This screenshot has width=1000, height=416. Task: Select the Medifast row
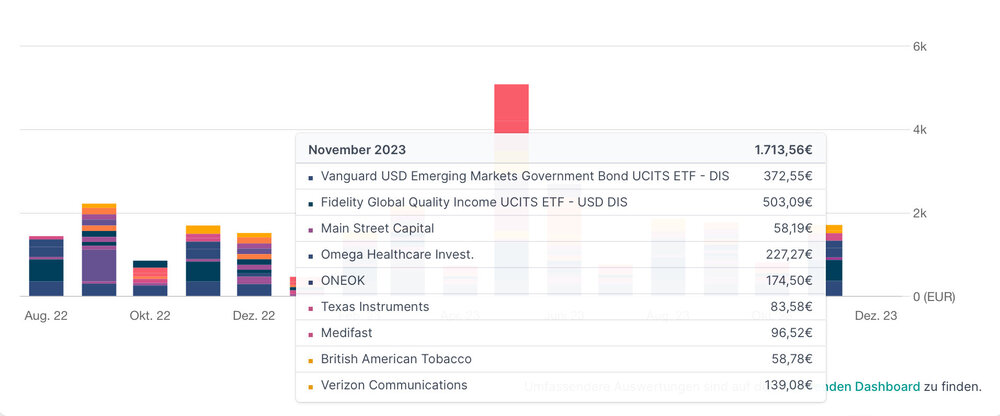[x=347, y=333]
